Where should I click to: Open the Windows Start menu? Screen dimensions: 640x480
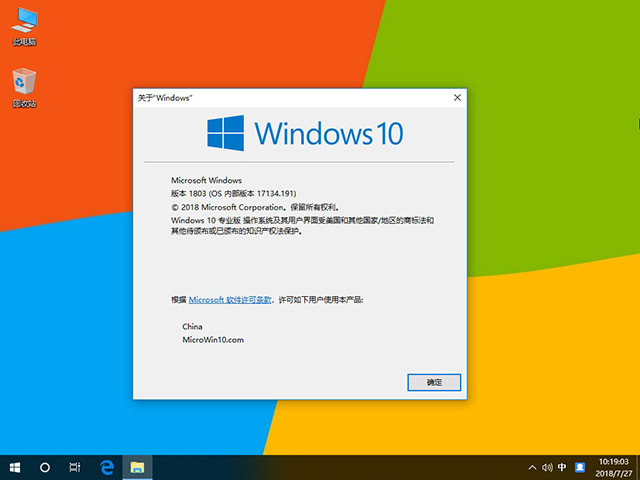[15, 467]
